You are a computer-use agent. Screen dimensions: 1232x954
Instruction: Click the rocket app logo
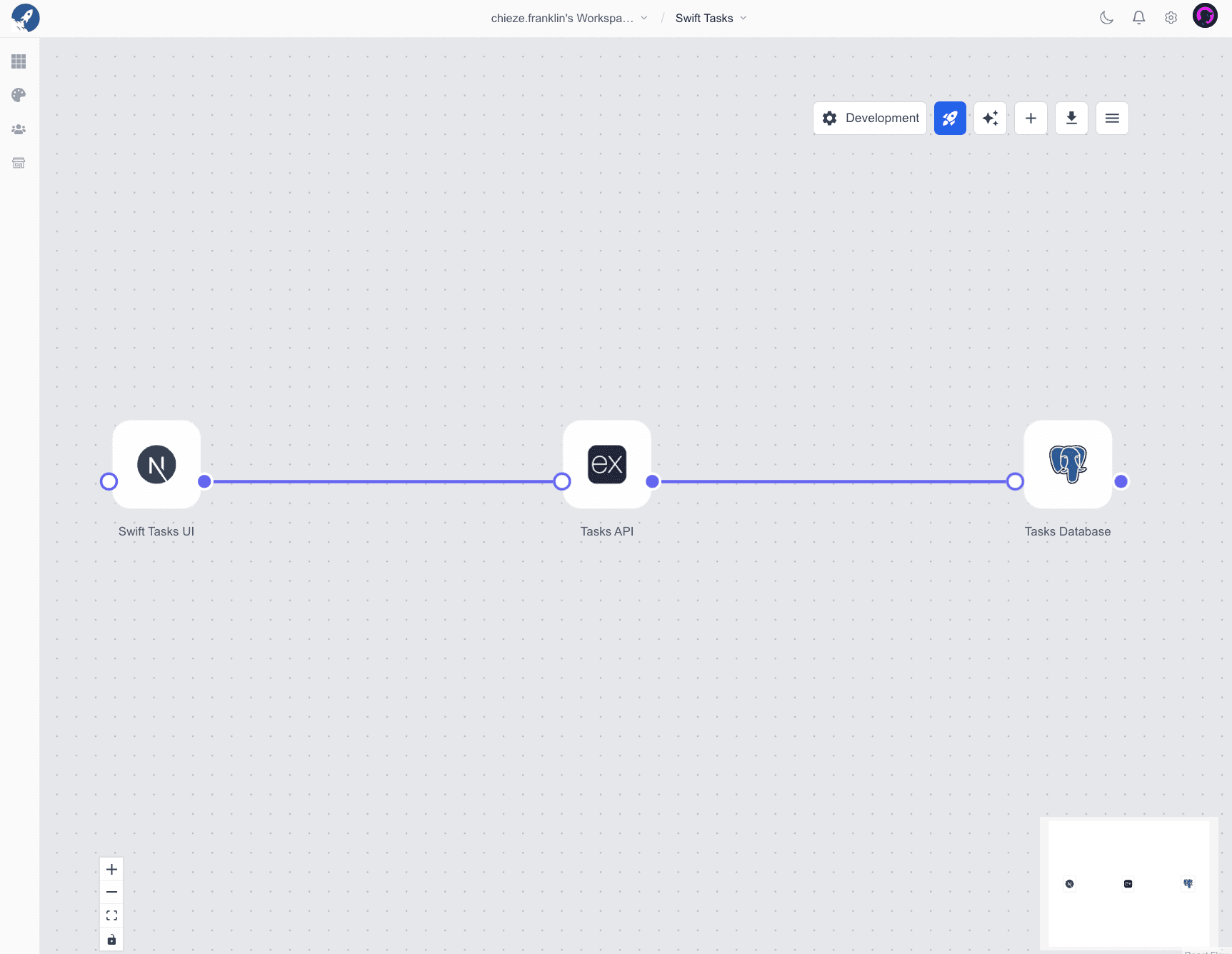(x=26, y=18)
